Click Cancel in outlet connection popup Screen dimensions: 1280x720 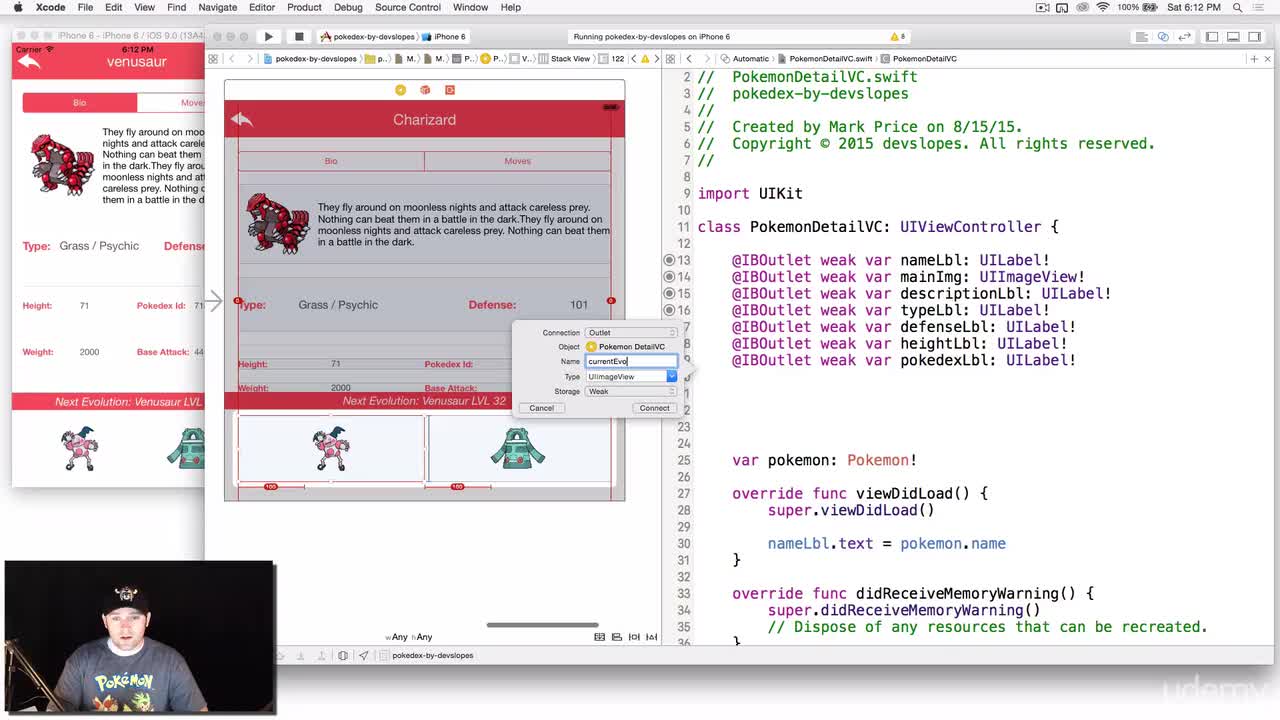tap(541, 408)
